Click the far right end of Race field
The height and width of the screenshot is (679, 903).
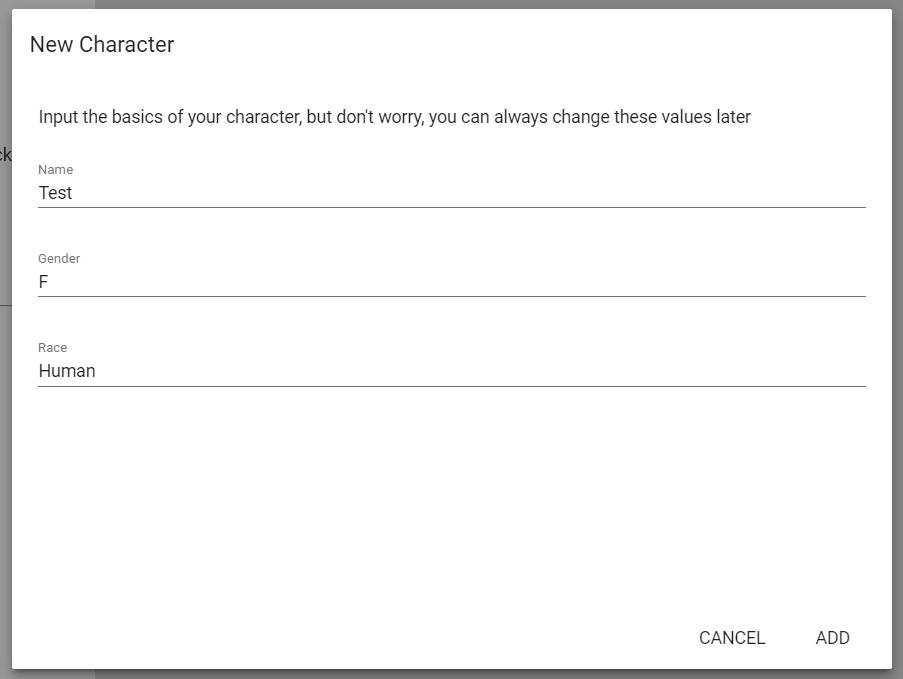(855, 371)
